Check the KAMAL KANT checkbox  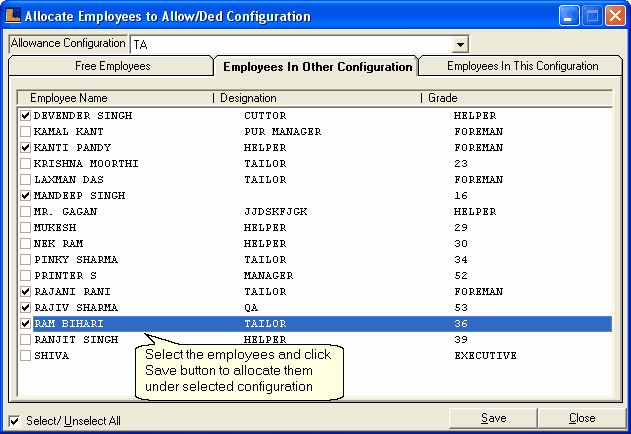point(25,132)
